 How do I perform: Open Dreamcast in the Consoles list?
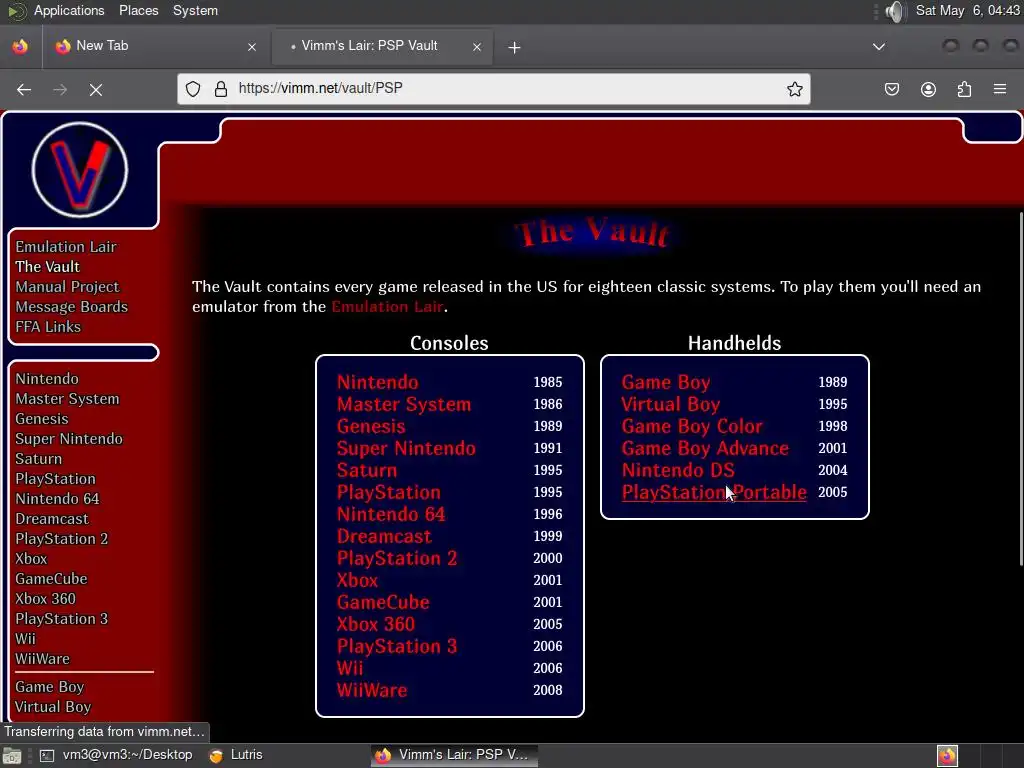tap(384, 536)
